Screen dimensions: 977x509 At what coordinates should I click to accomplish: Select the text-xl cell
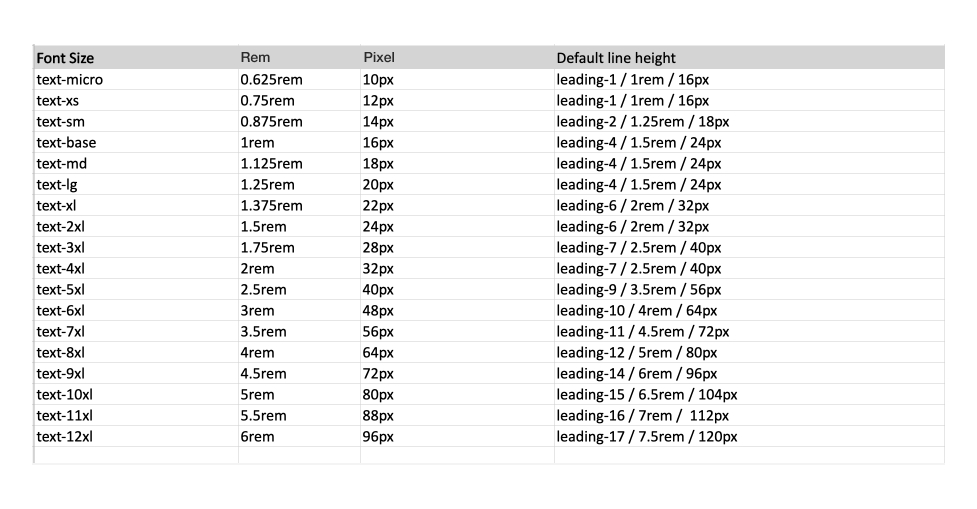[x=57, y=205]
